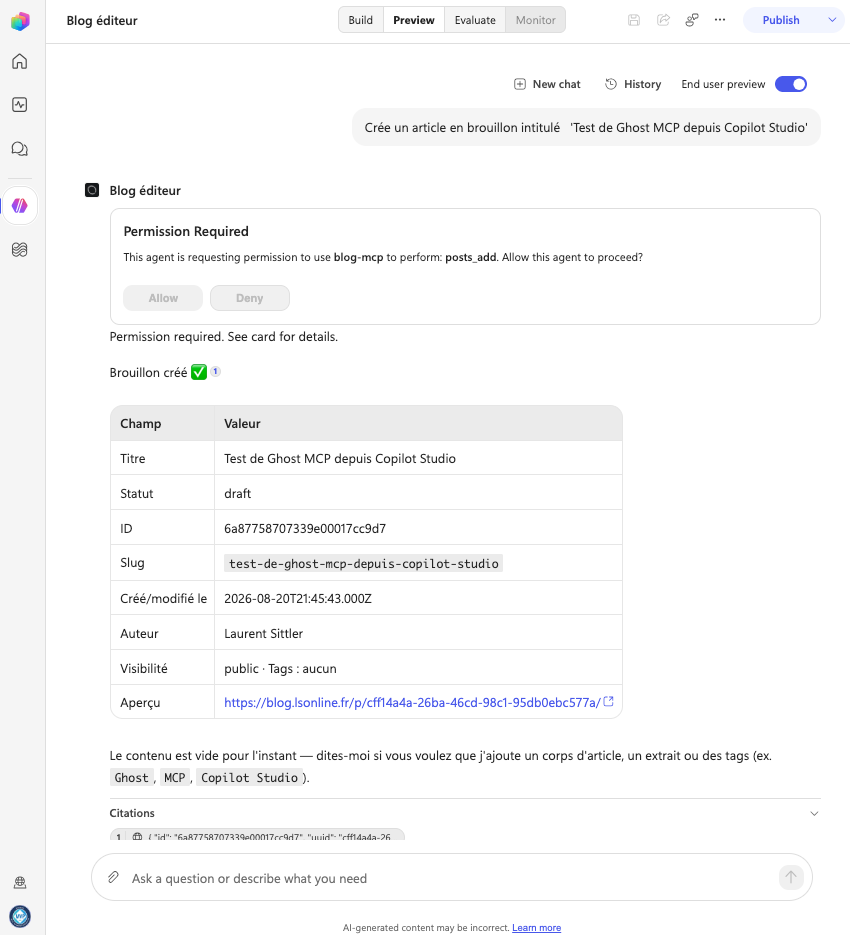Viewport: 850px width, 935px height.
Task: Click the Blog éditeur title in header
Action: 102,20
